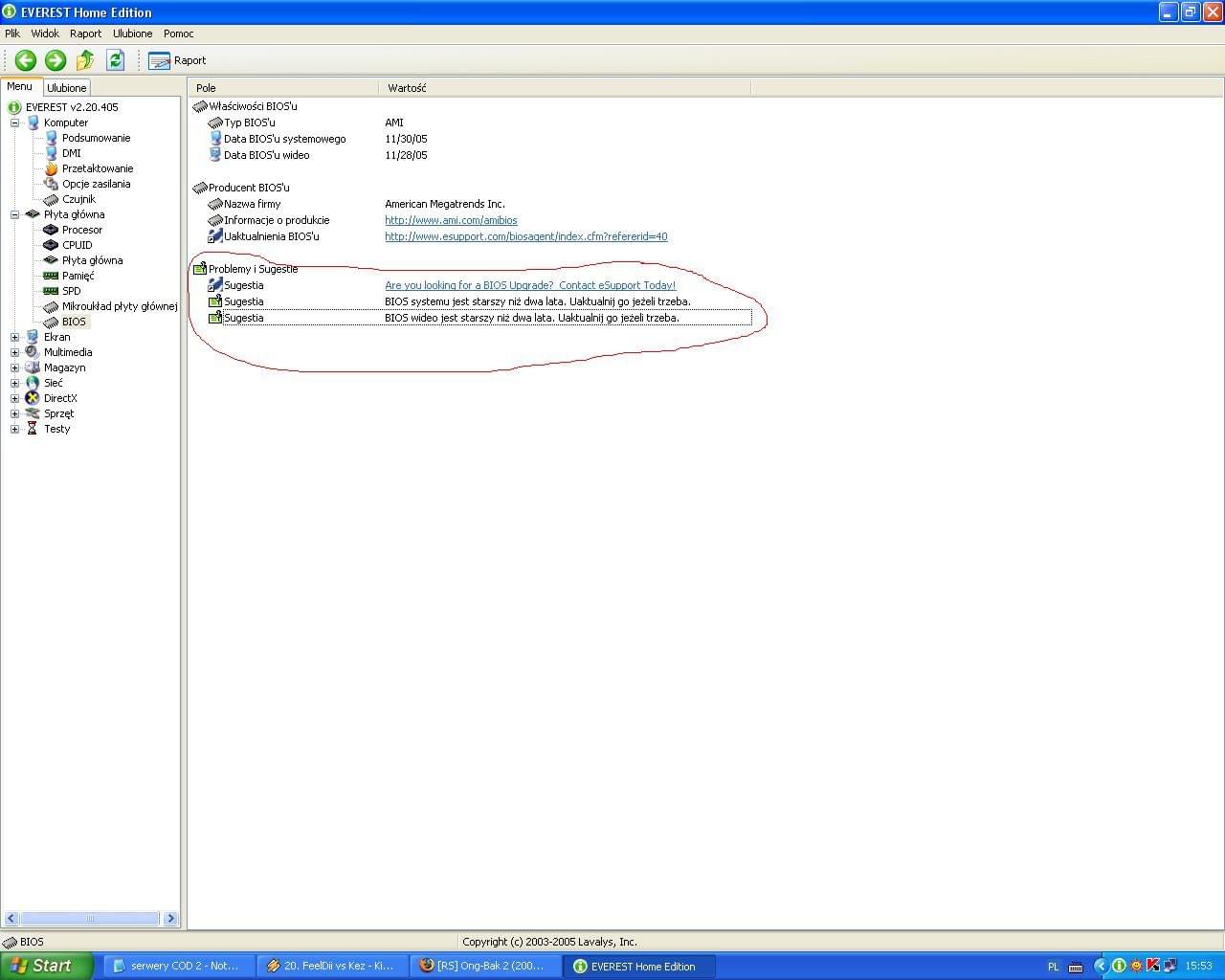Select the BIOS tree item
1225x980 pixels.
[x=74, y=322]
